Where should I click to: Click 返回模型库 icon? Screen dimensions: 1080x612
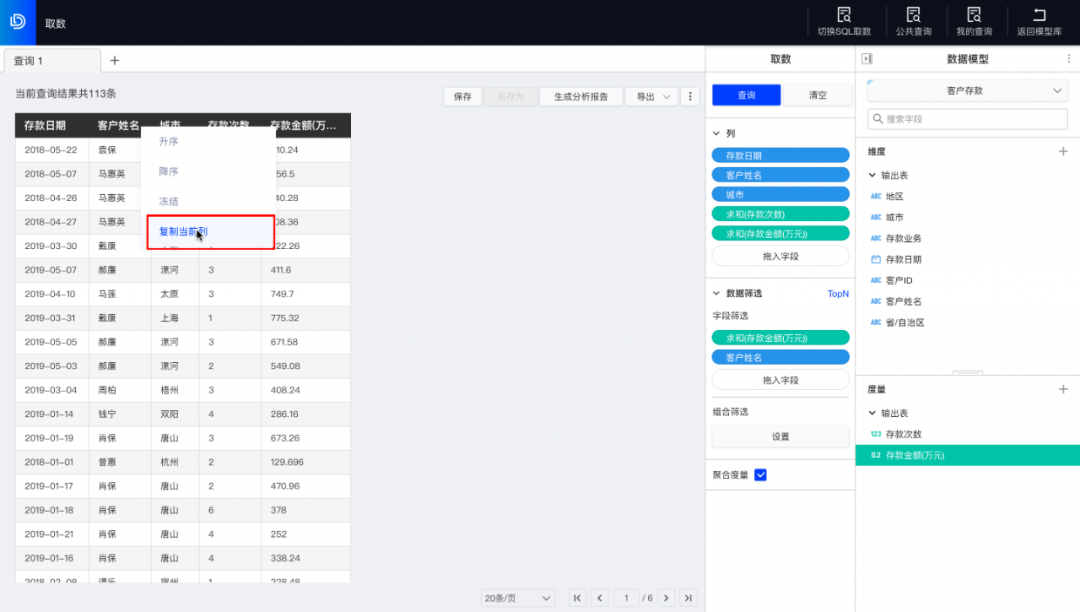(1039, 15)
